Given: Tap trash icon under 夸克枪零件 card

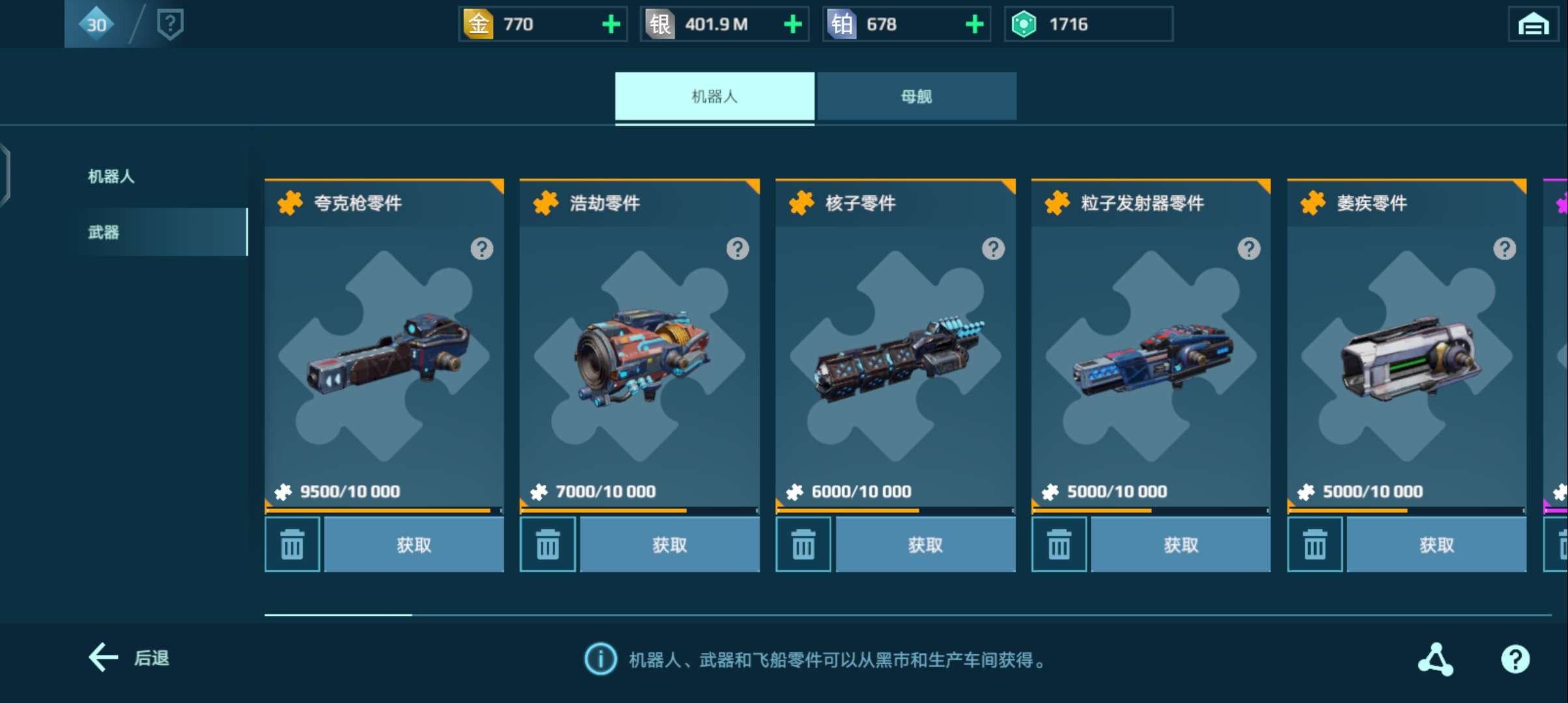Looking at the screenshot, I should tap(292, 545).
